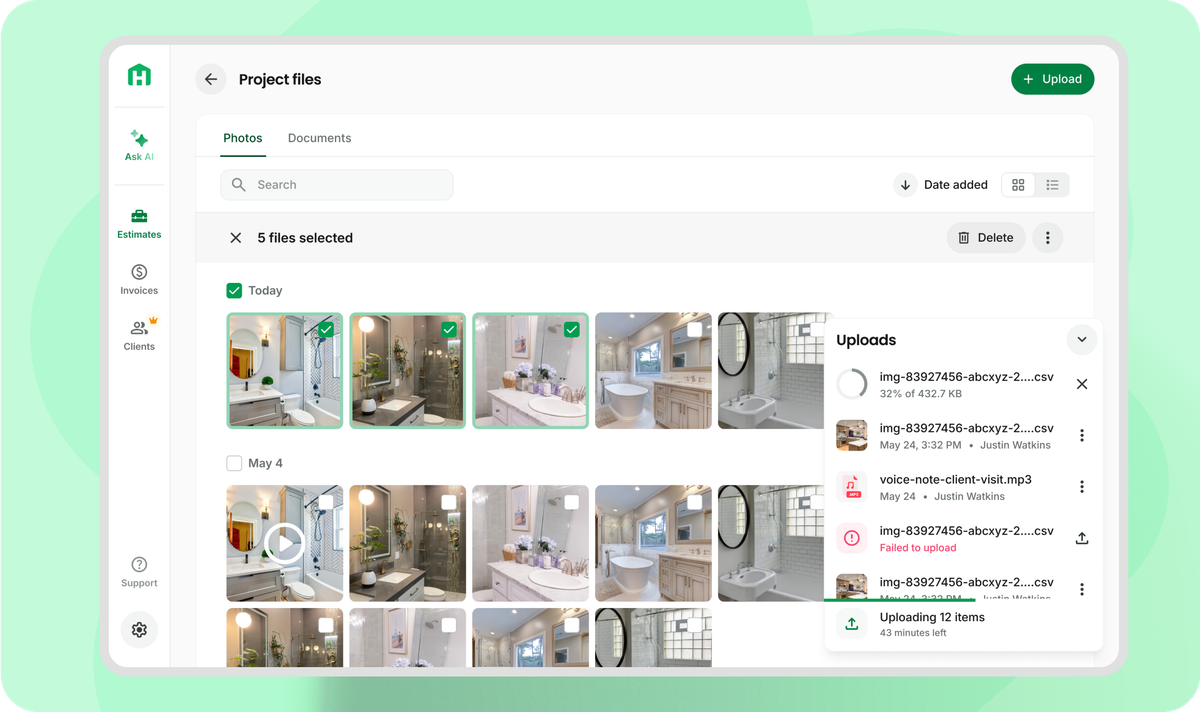Switch to grid view
This screenshot has width=1200, height=712.
1018,185
